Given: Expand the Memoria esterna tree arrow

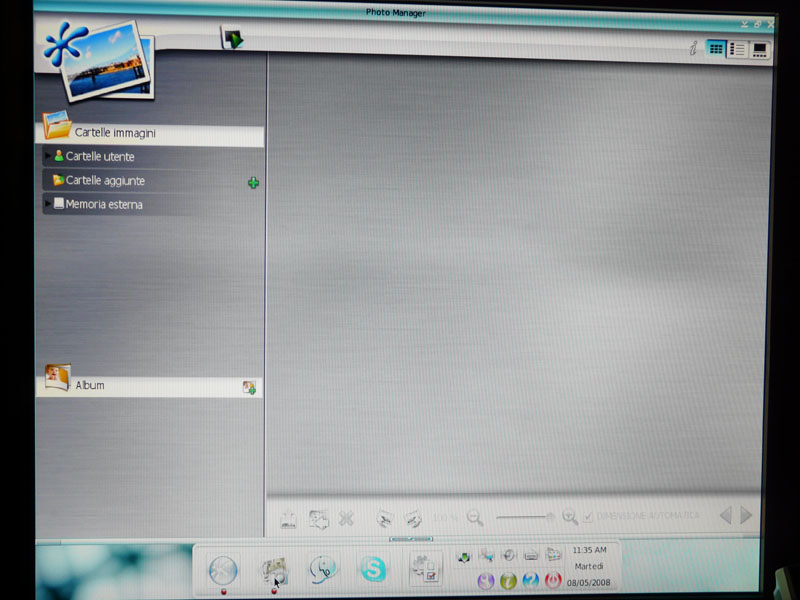Looking at the screenshot, I should click(x=47, y=204).
